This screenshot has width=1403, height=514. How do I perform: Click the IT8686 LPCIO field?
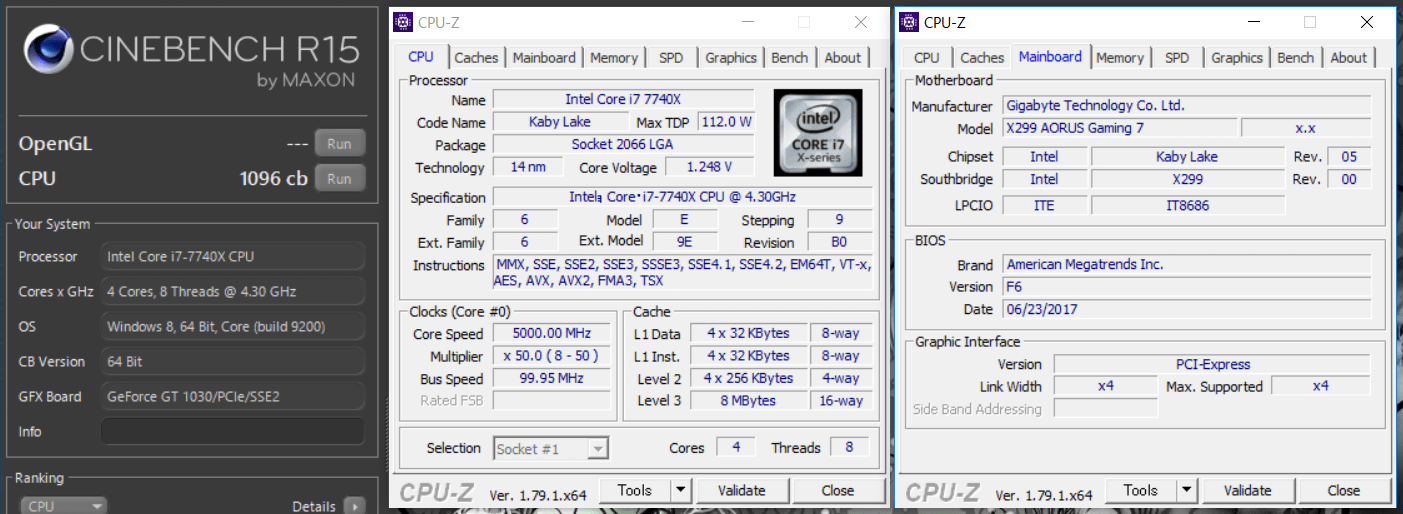tap(1187, 205)
